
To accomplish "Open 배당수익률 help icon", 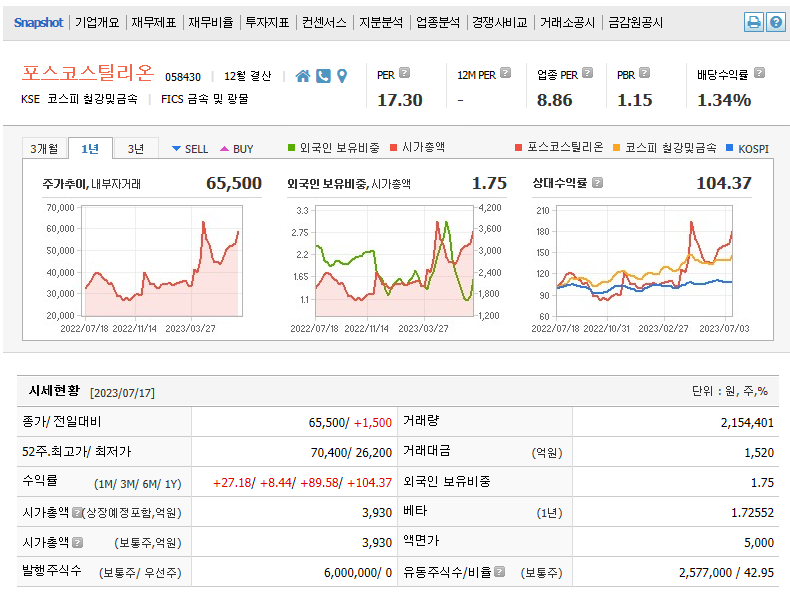I will click(759, 73).
